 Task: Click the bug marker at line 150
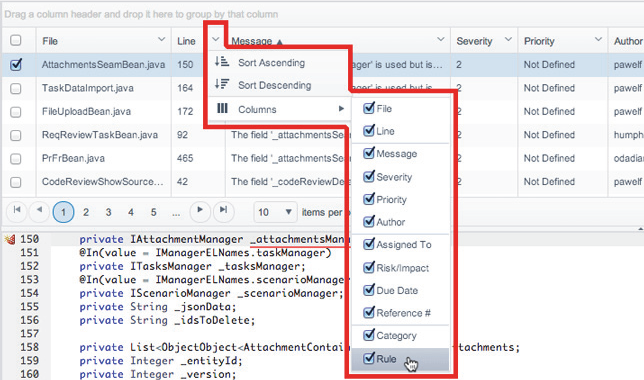pos(9,239)
